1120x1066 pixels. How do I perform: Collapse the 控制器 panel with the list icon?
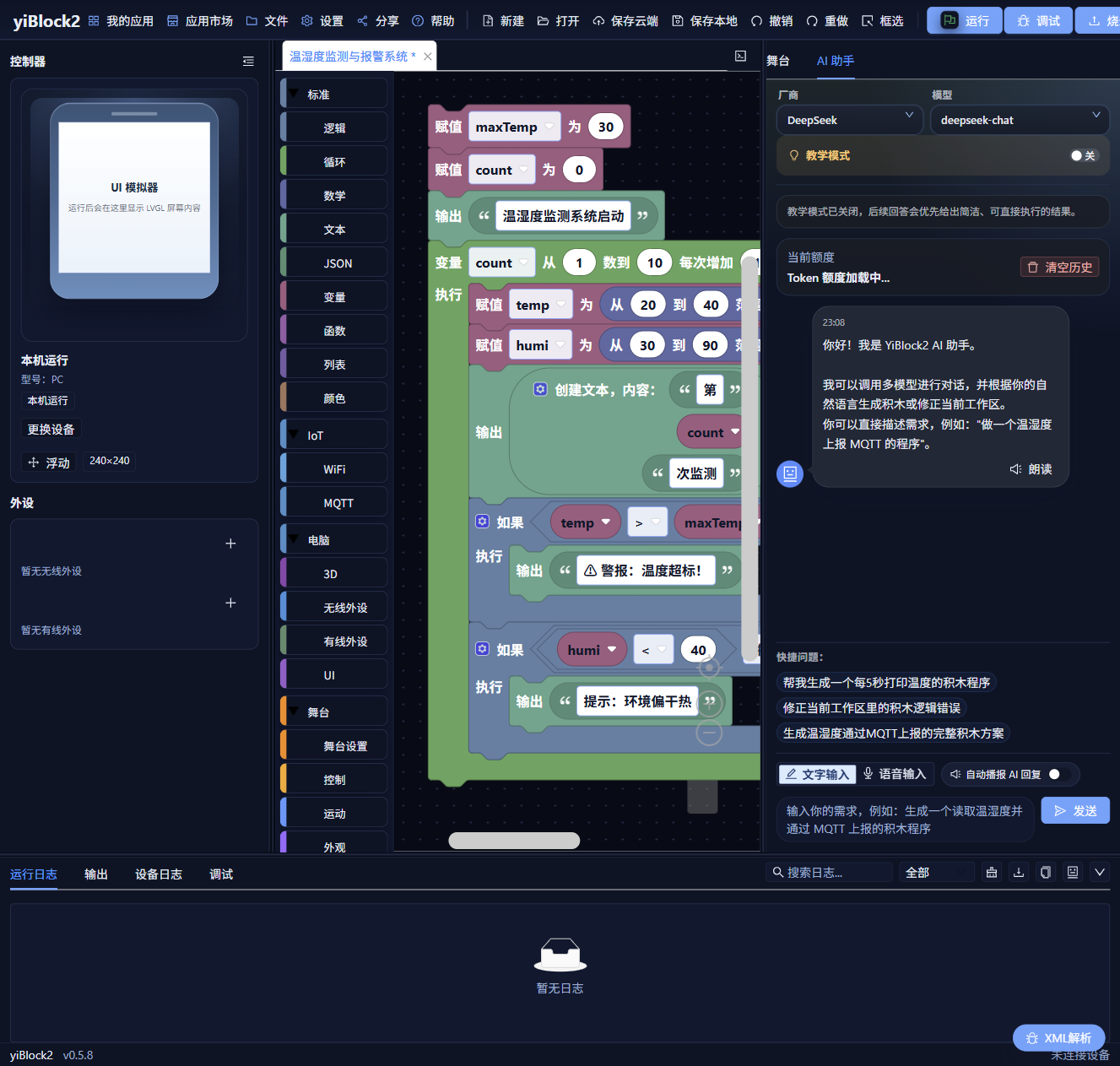248,61
